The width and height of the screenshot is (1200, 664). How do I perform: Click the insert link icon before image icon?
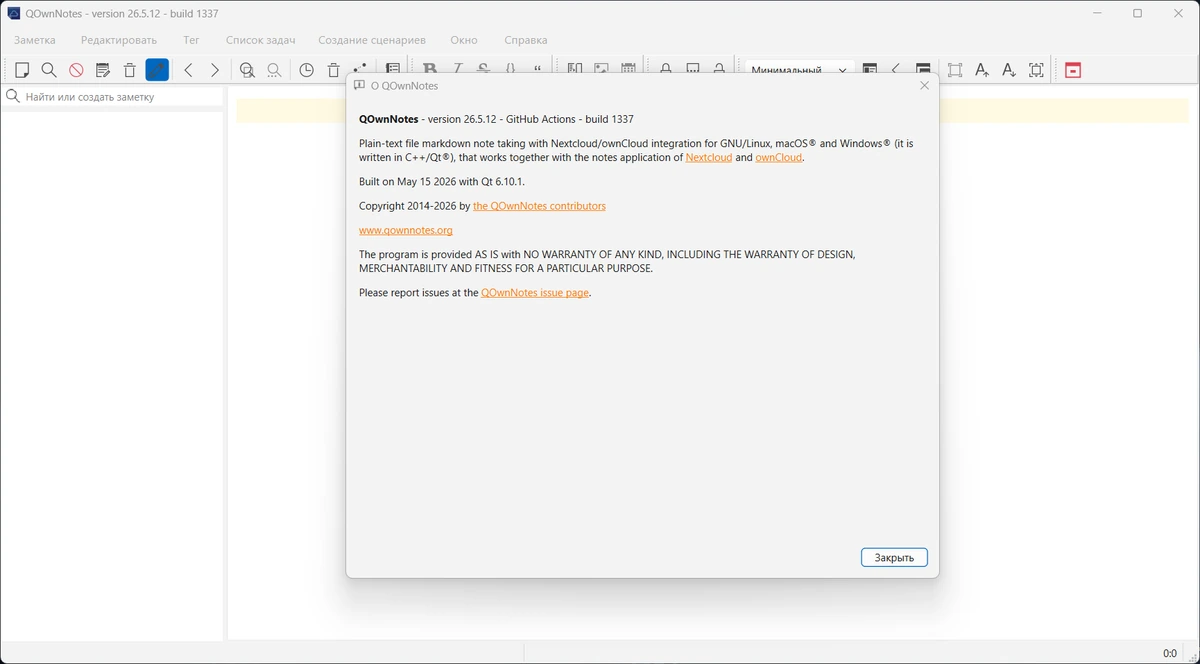coord(575,70)
